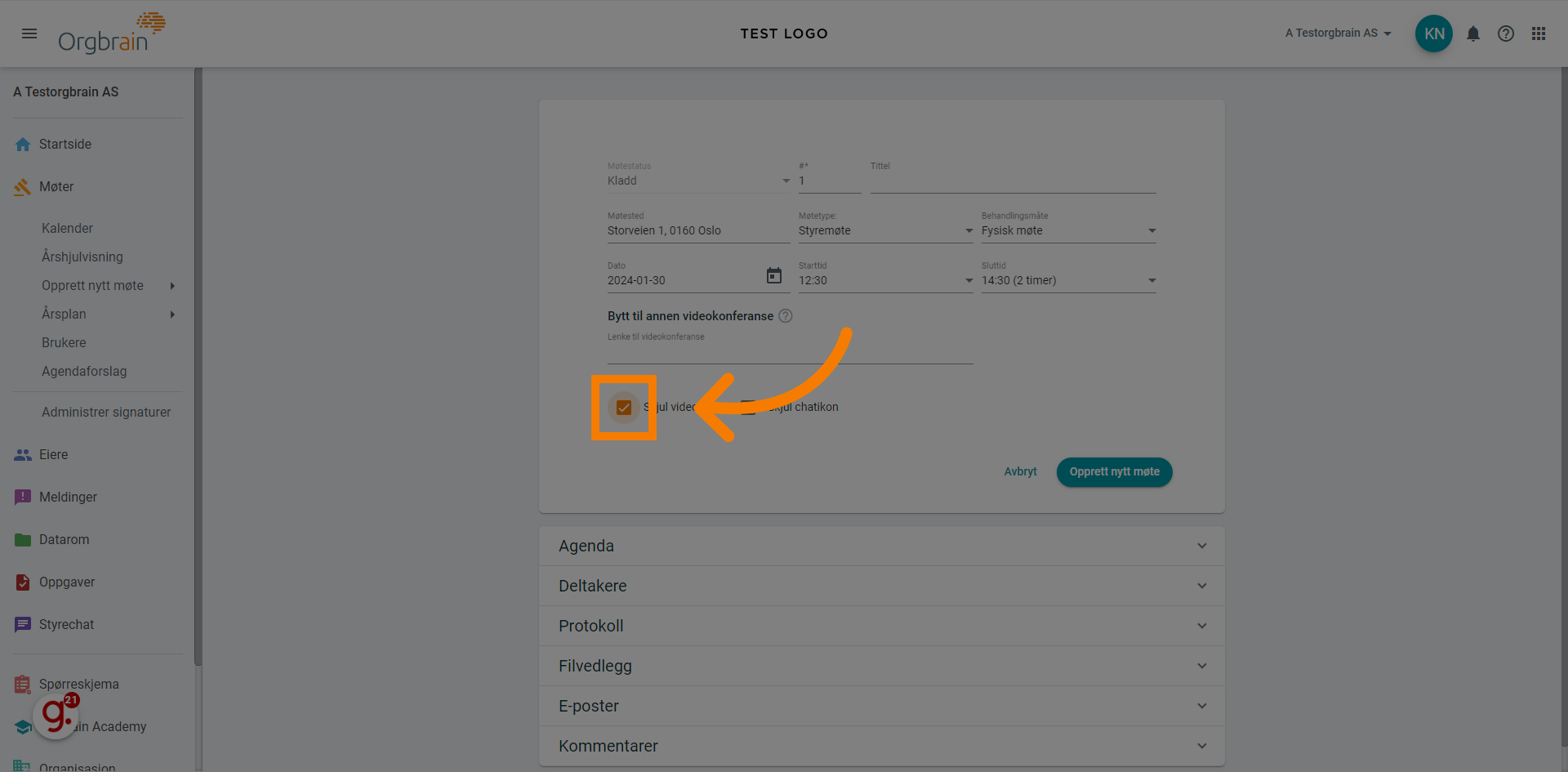1568x772 pixels.
Task: Open the help question mark icon
Action: click(x=1506, y=33)
